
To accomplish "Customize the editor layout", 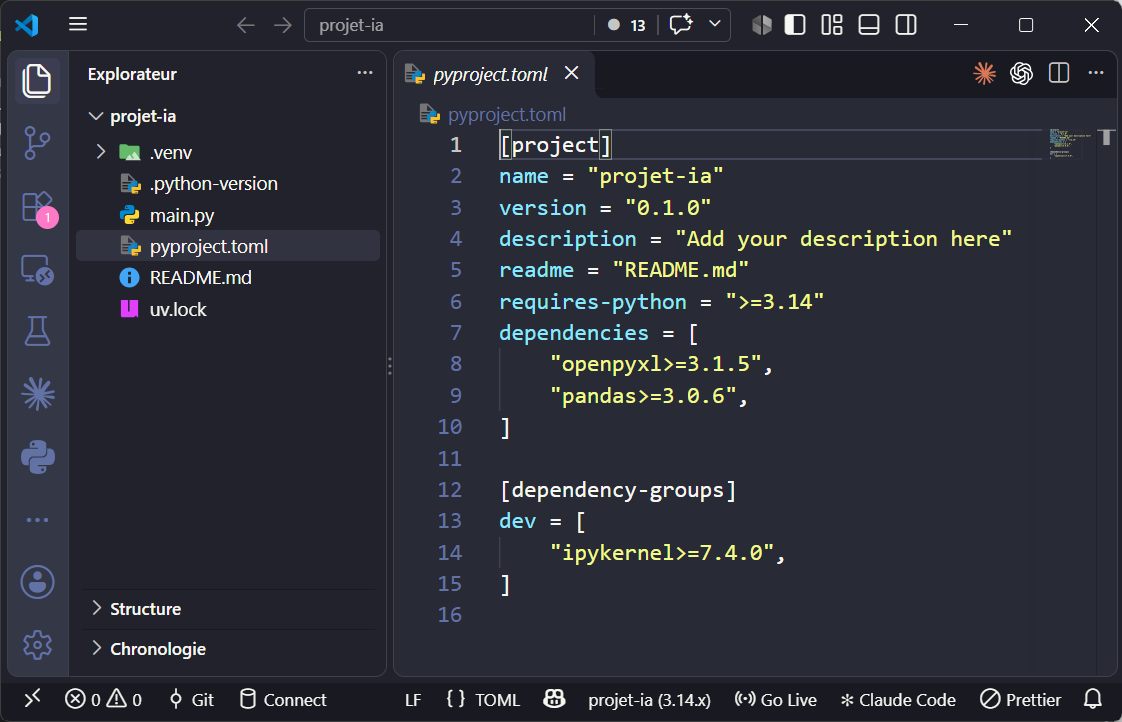I will click(x=831, y=25).
